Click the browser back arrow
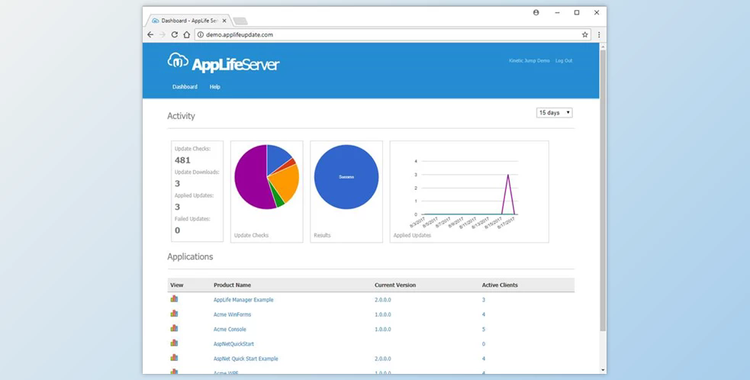The height and width of the screenshot is (380, 750). [x=150, y=35]
